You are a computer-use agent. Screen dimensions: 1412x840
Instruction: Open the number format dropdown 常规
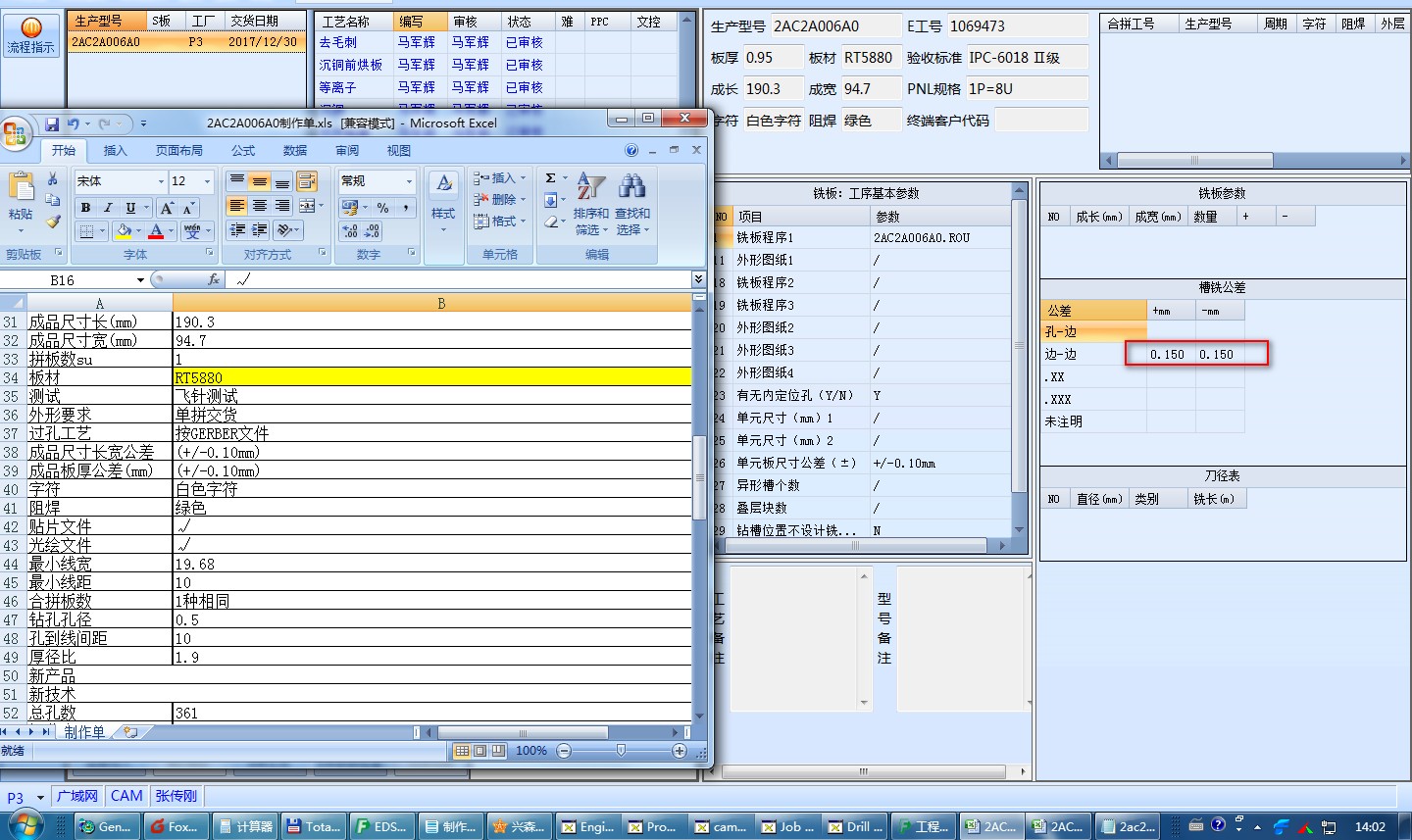point(409,181)
